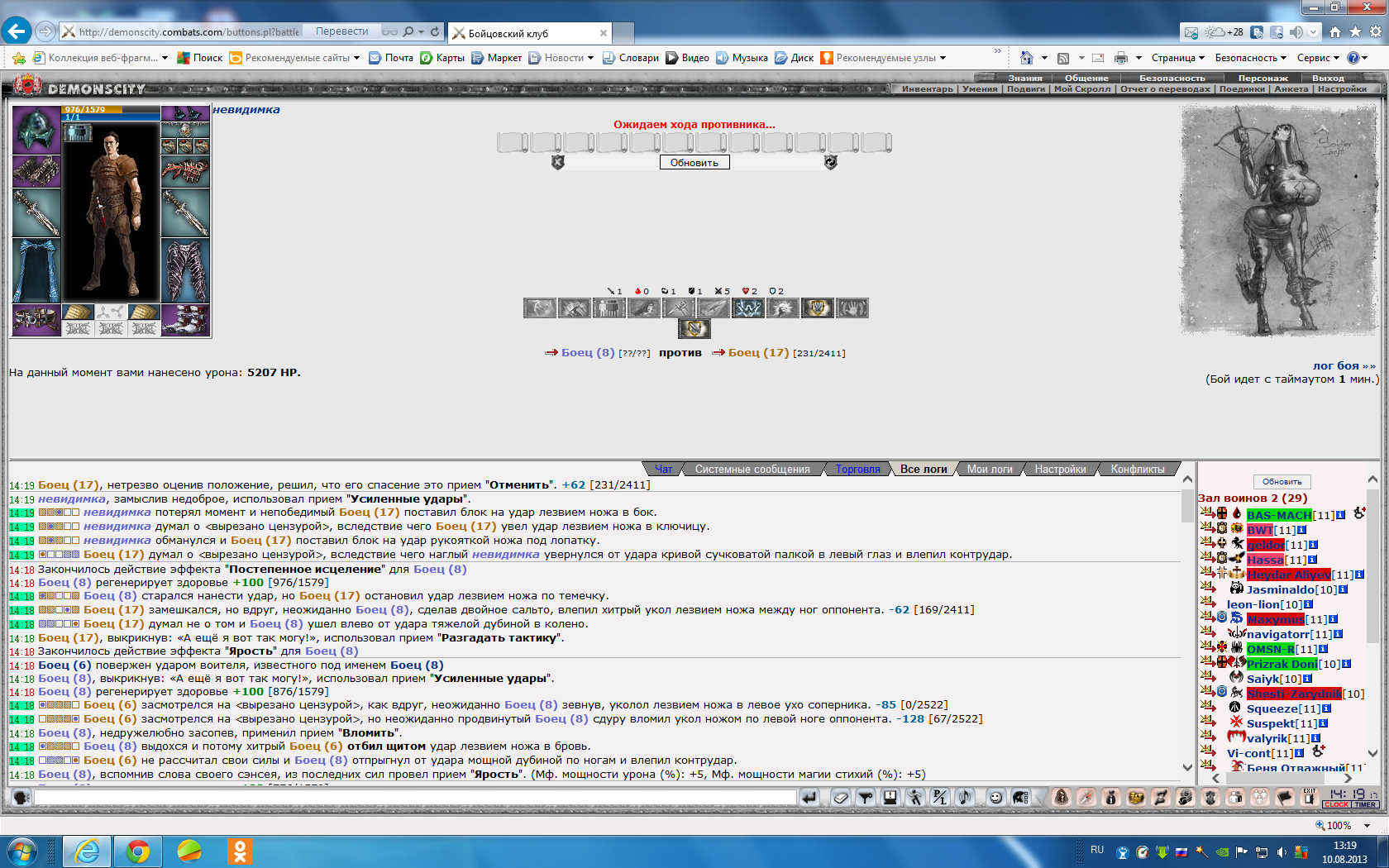The image size is (1389, 868).
Task: Use the group of people skill icon
Action: pyautogui.click(x=609, y=308)
